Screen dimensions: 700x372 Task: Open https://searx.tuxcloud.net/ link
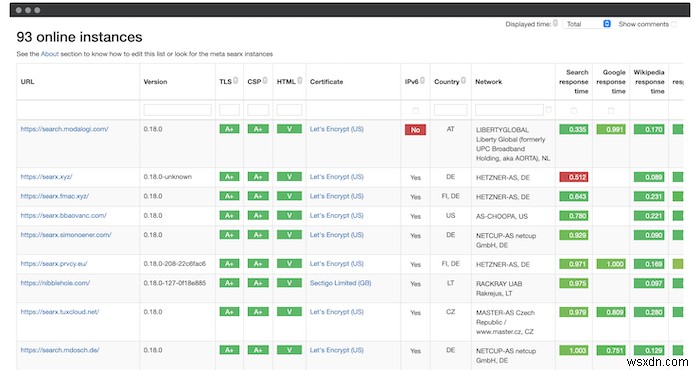click(60, 312)
